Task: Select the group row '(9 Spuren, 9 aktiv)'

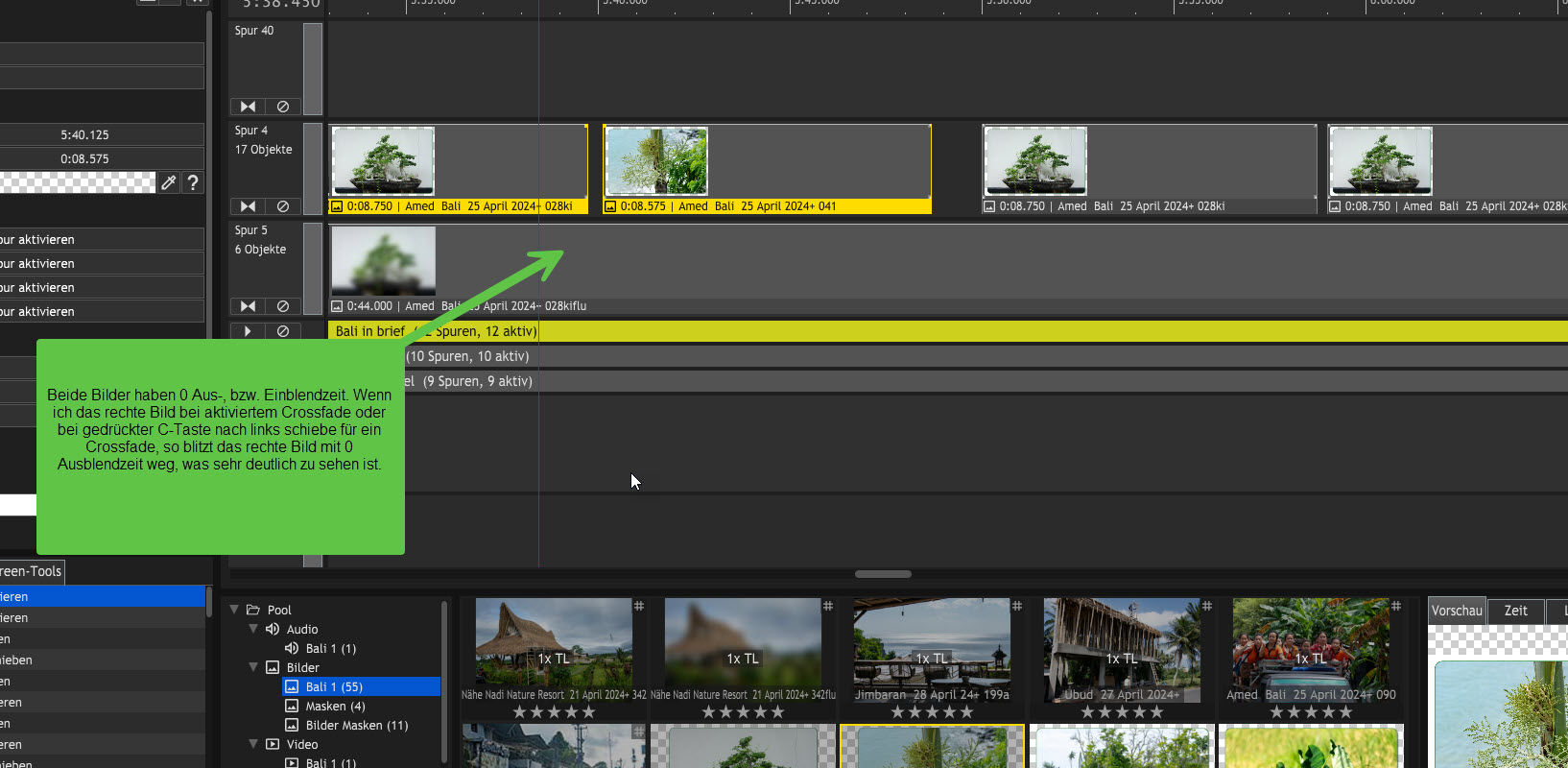Action: [948, 381]
